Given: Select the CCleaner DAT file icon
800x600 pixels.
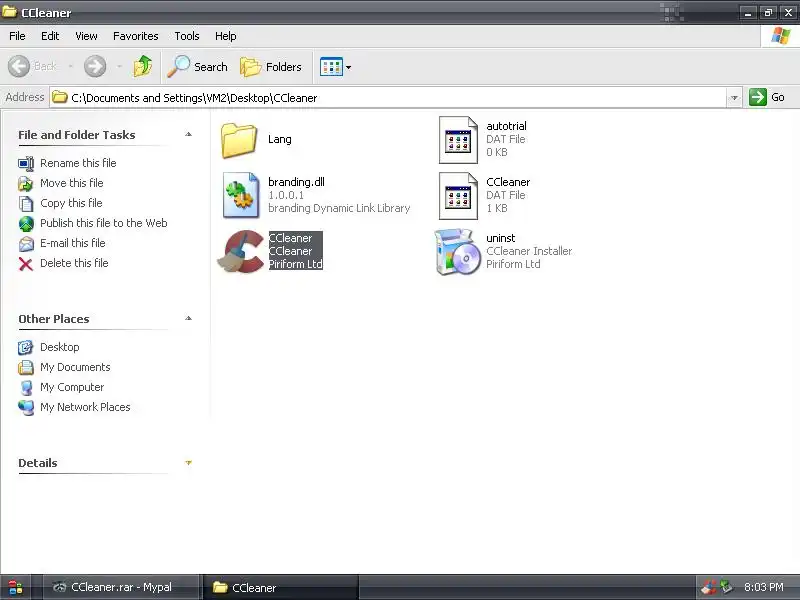Looking at the screenshot, I should pos(458,196).
